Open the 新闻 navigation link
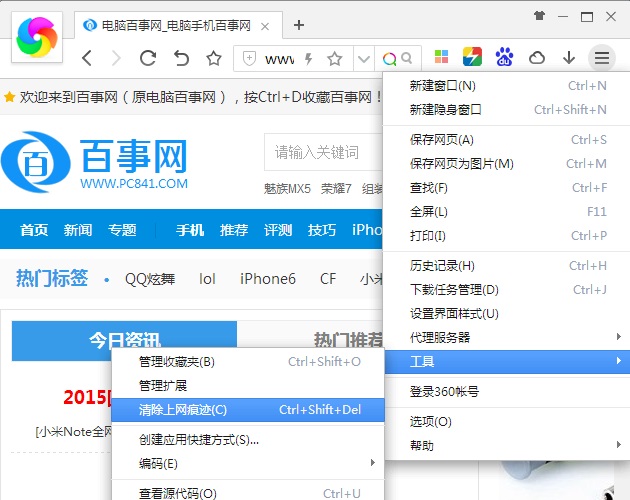This screenshot has width=630, height=500. (78, 230)
